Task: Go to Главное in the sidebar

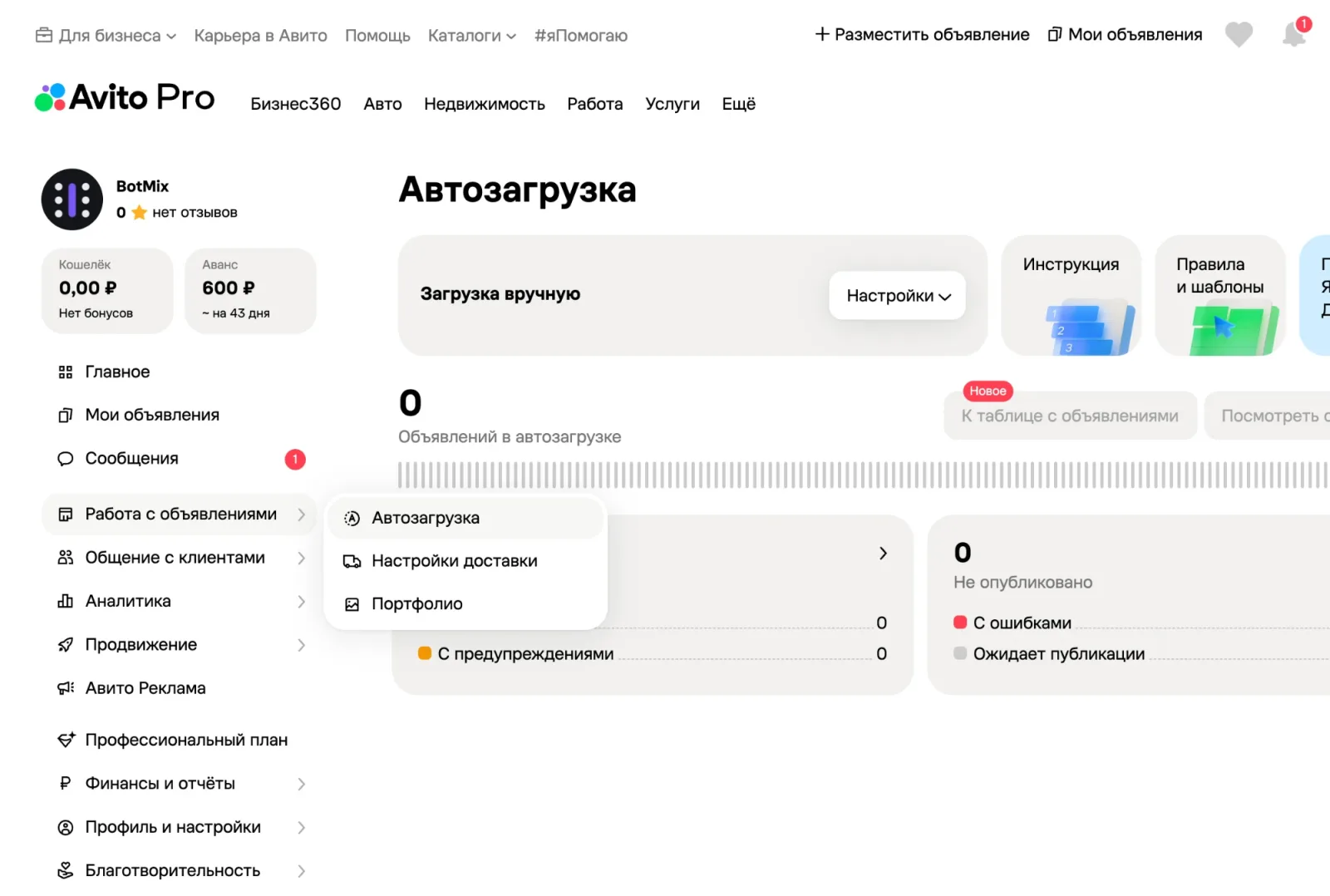Action: pyautogui.click(x=117, y=372)
